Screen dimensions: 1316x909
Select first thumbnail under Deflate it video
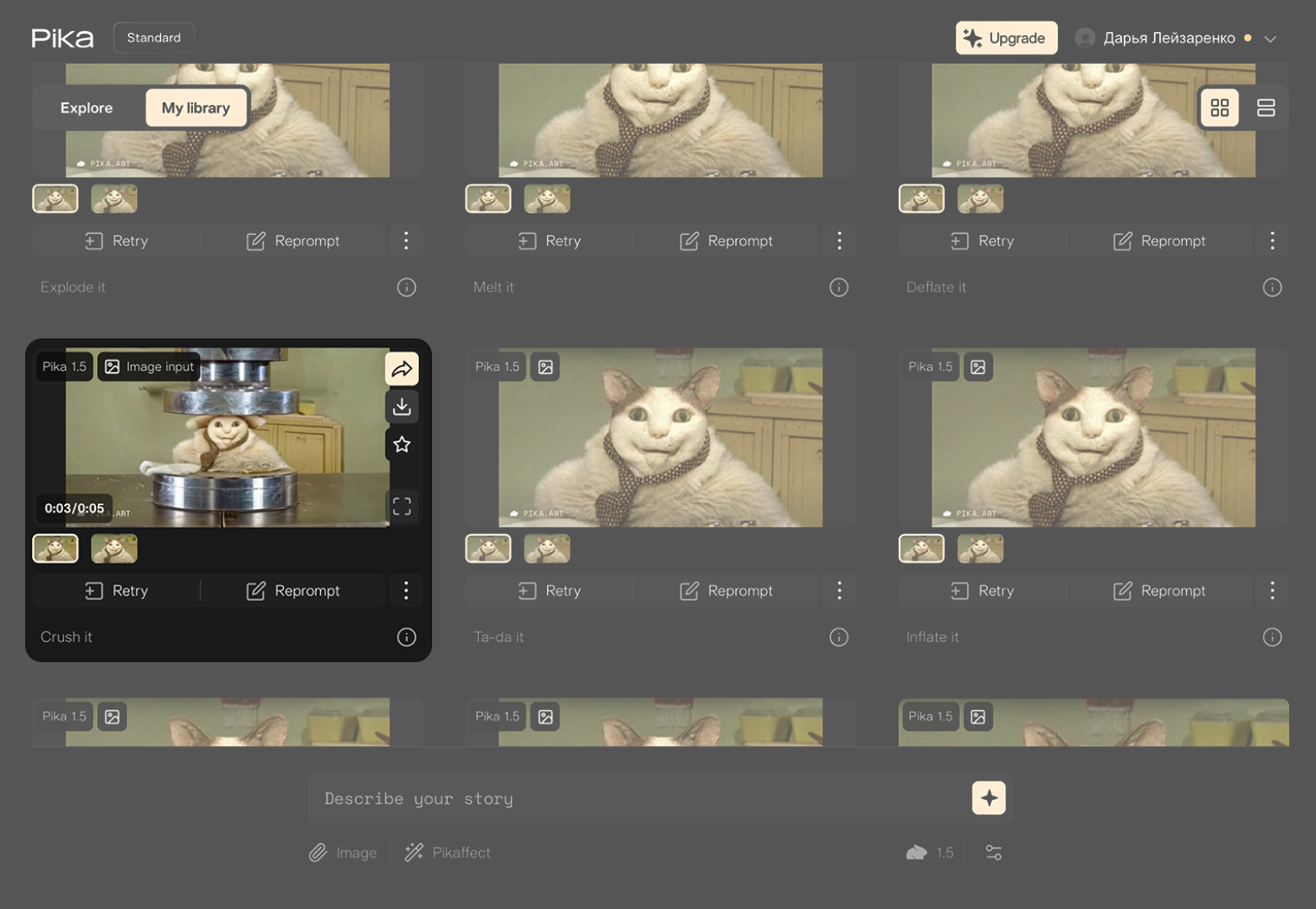(x=921, y=199)
